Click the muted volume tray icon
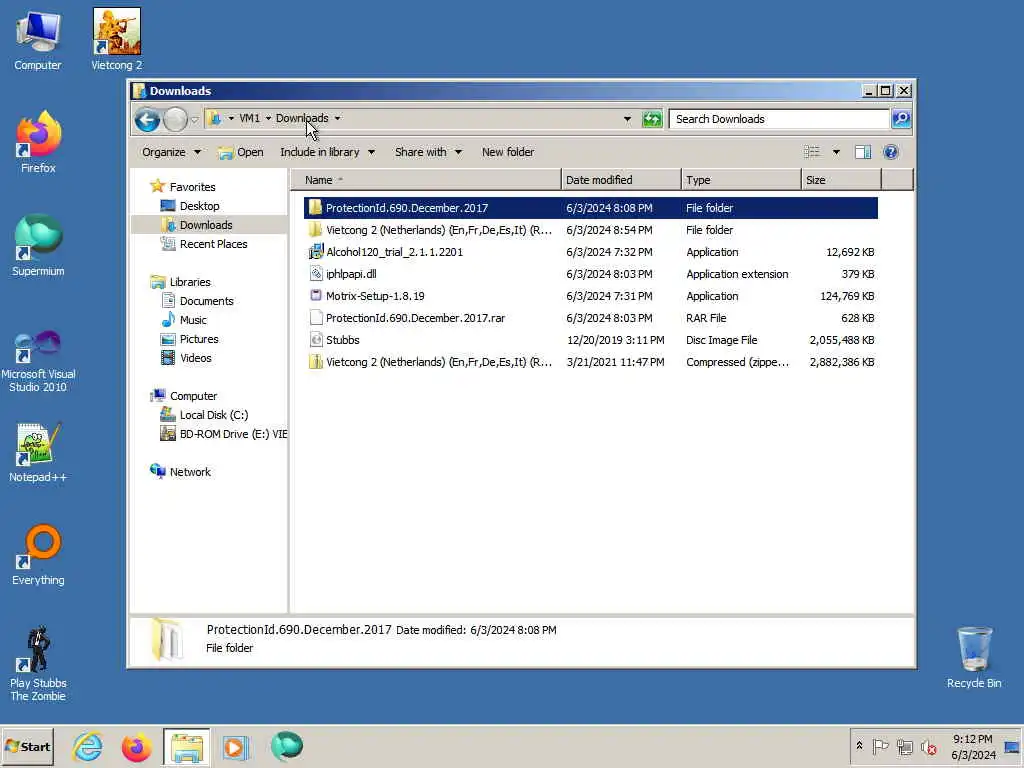Viewport: 1024px width, 768px height. (x=928, y=746)
